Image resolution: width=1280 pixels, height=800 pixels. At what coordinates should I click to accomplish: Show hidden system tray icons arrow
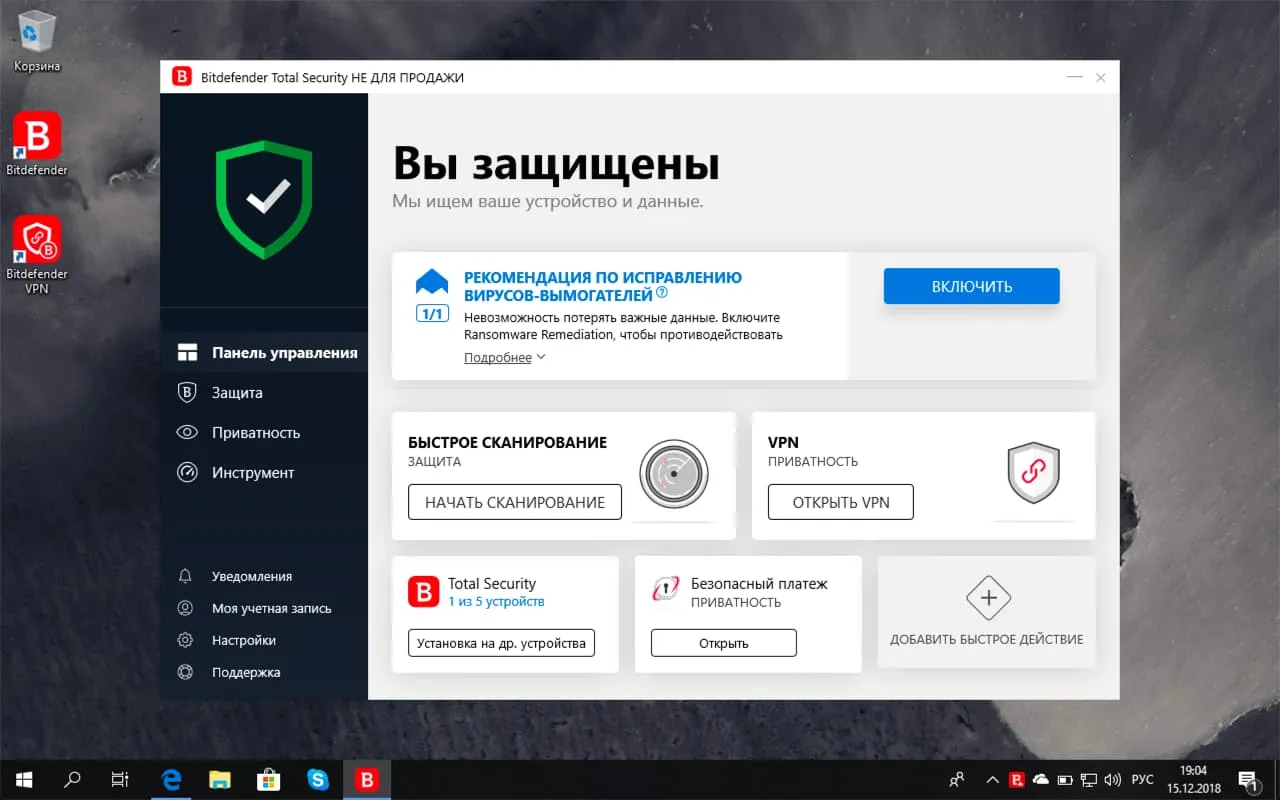coord(992,779)
